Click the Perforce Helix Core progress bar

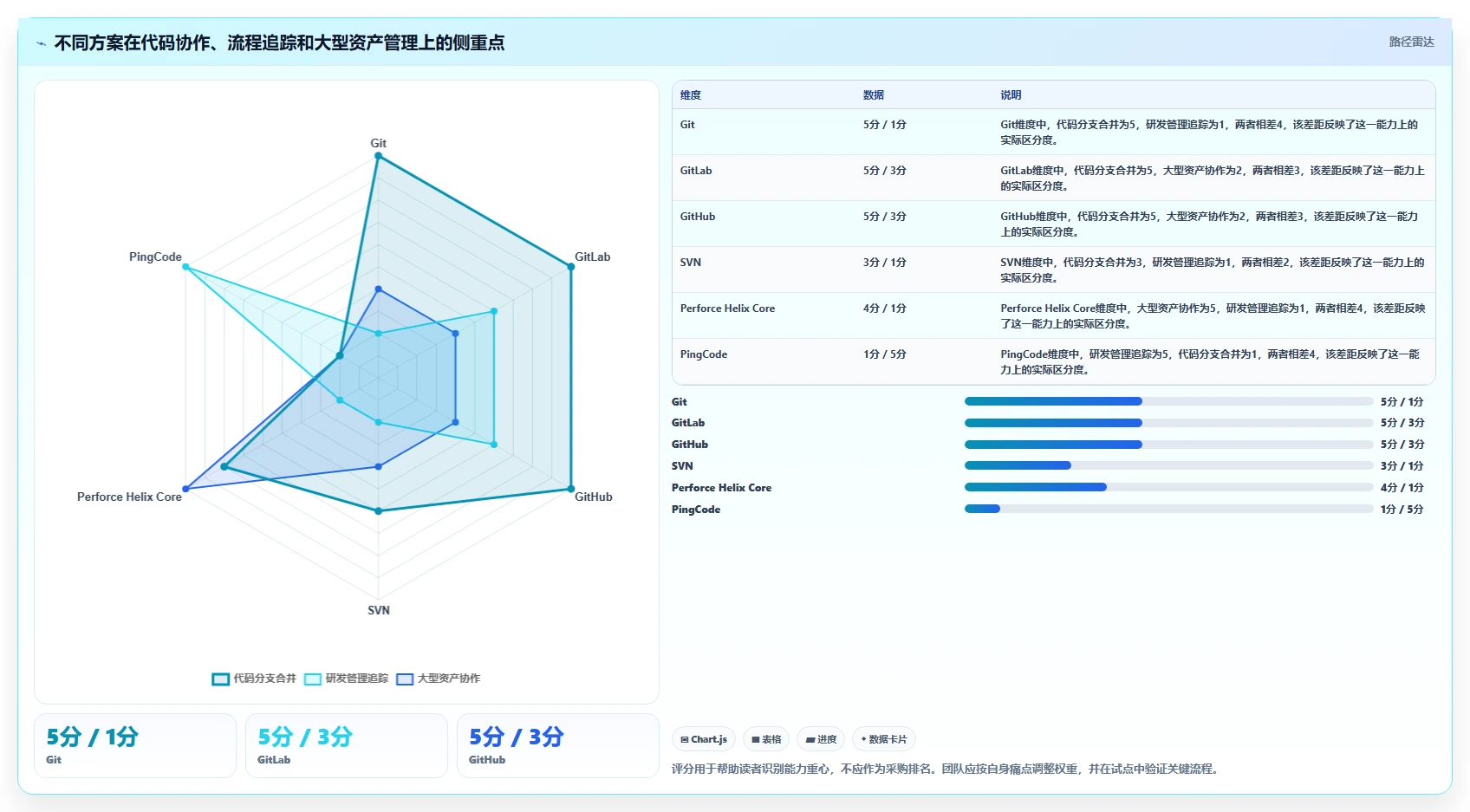click(x=1169, y=487)
